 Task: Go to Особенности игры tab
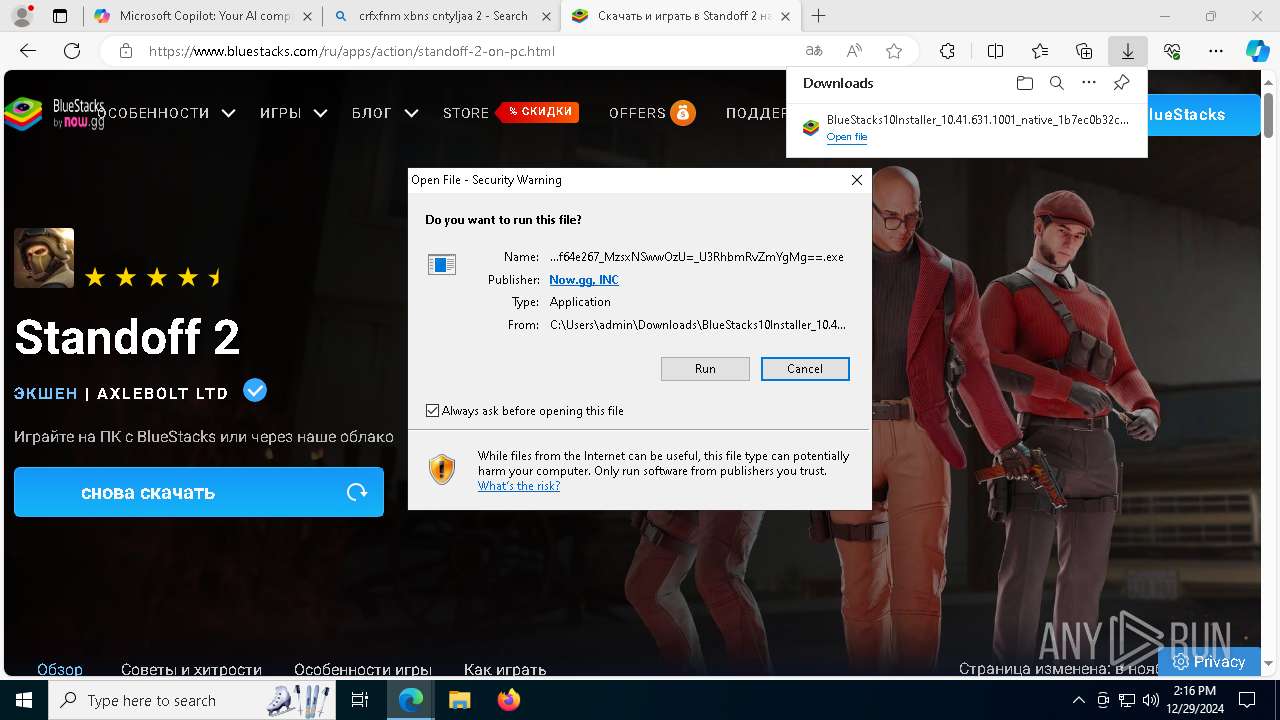363,669
